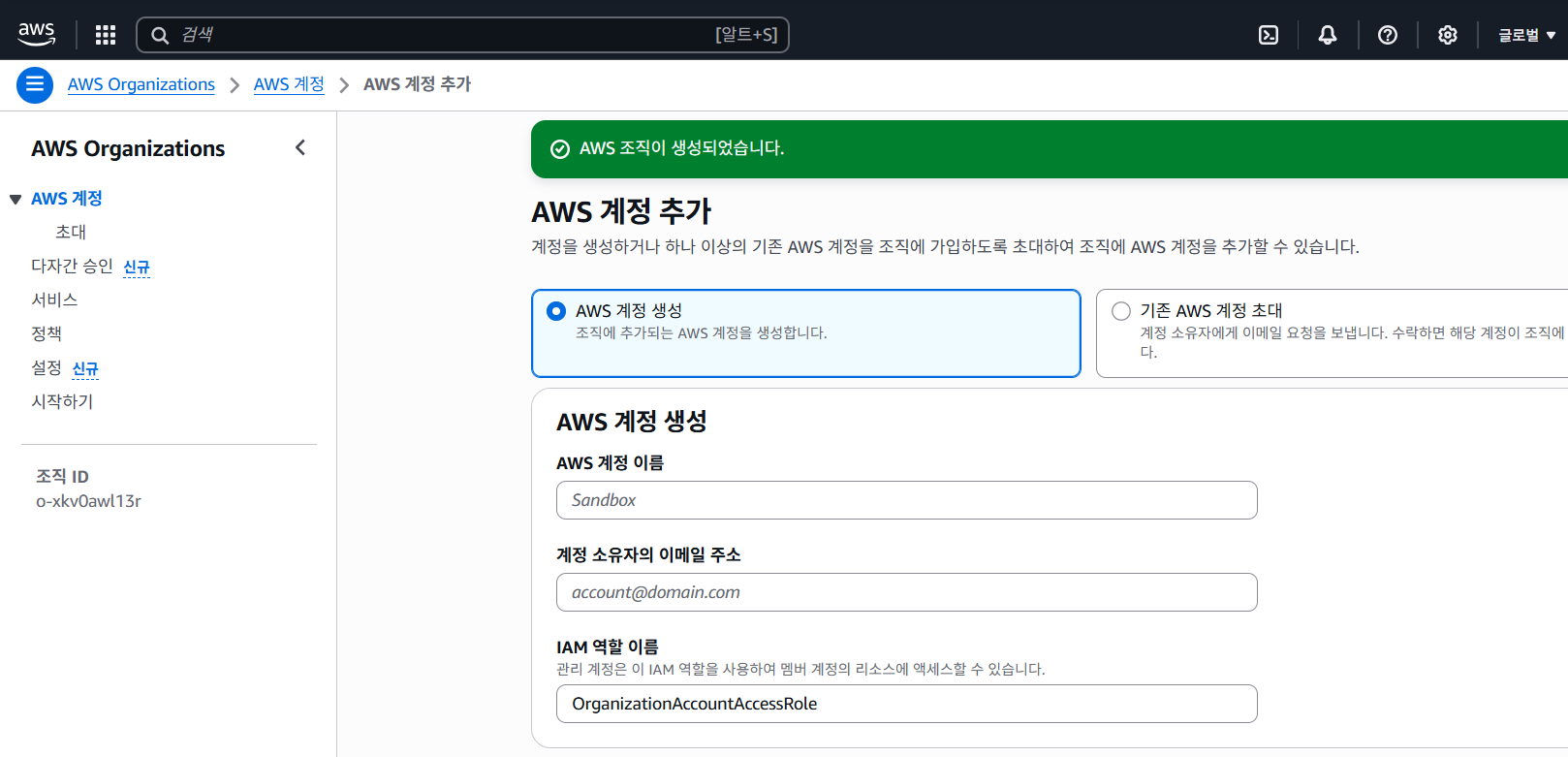This screenshot has width=1568, height=757.
Task: Click the search magnifier icon
Action: pyautogui.click(x=161, y=35)
